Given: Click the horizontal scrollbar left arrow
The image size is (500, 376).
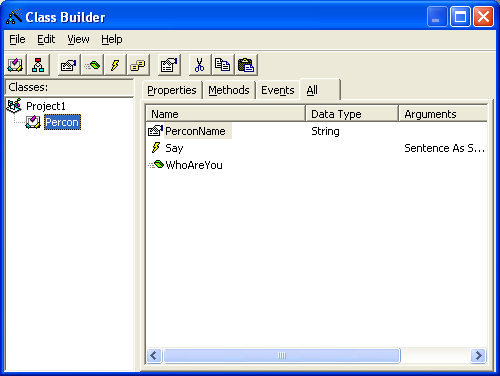Looking at the screenshot, I should (154, 356).
